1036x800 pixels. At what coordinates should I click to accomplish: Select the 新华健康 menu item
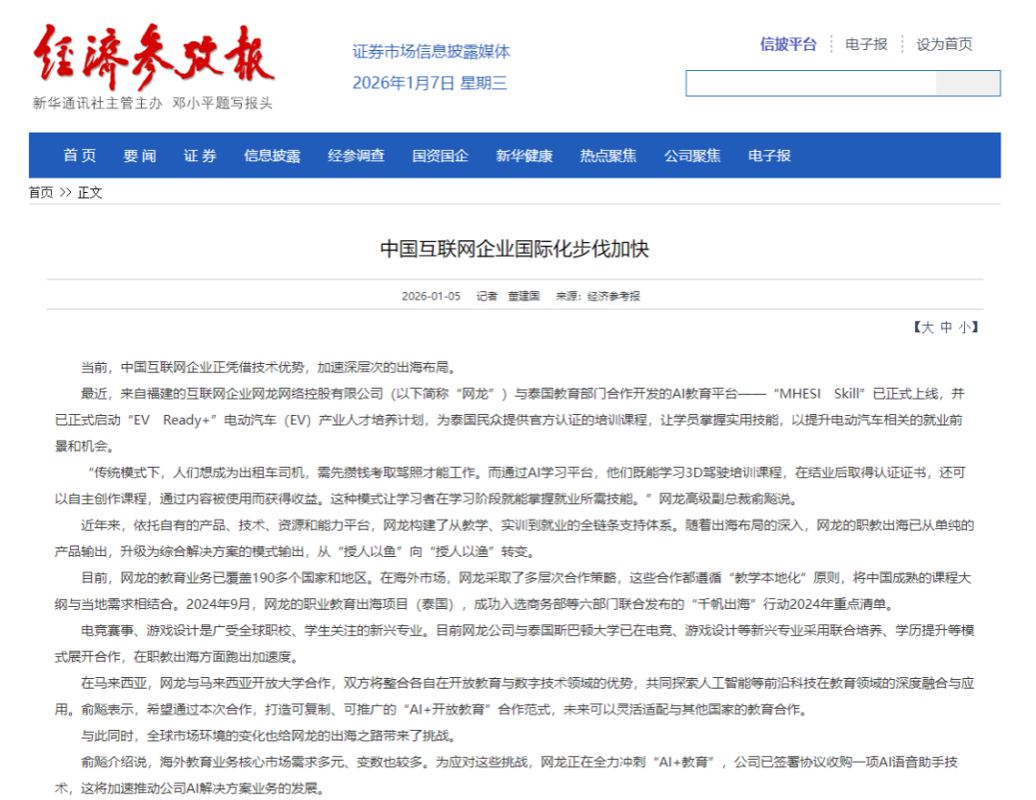click(x=524, y=156)
